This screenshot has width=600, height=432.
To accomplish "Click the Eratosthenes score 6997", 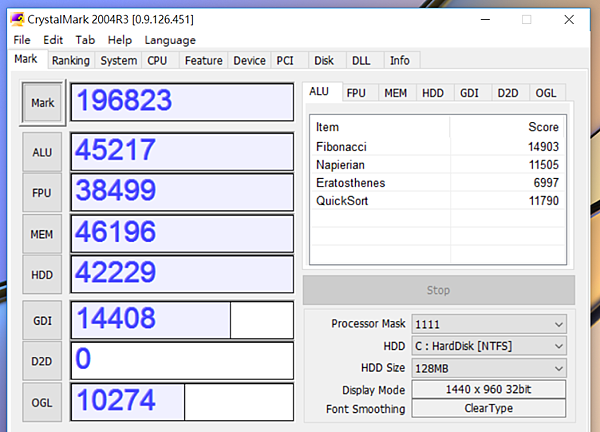I will (546, 183).
